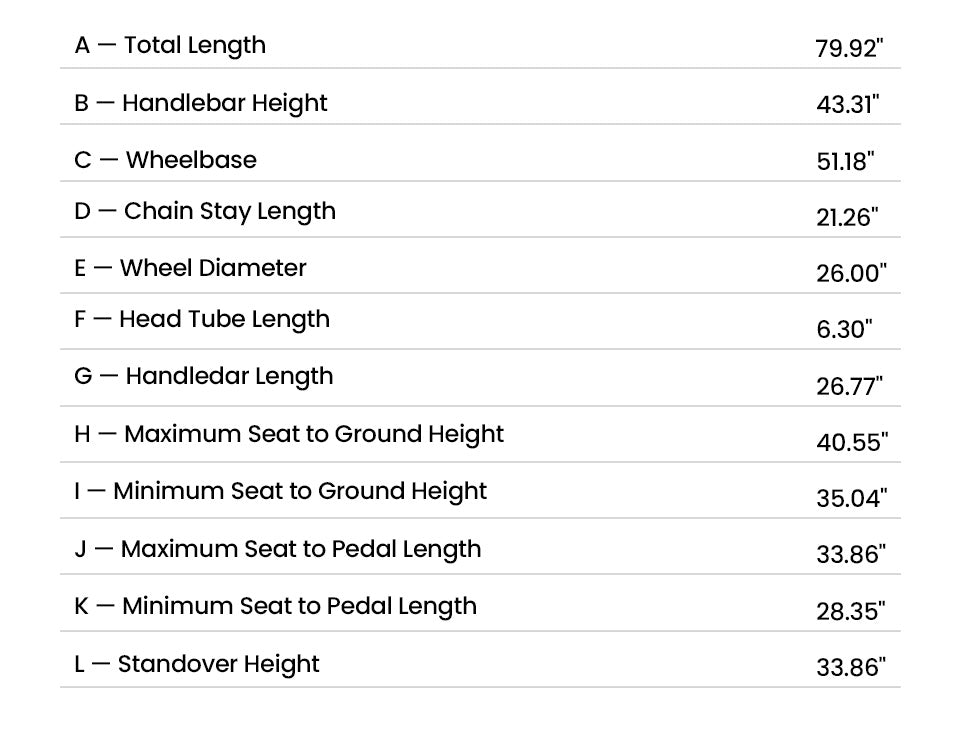This screenshot has width=960, height=740.
Task: Click the "G — Handledar Length" label
Action: [x=203, y=376]
